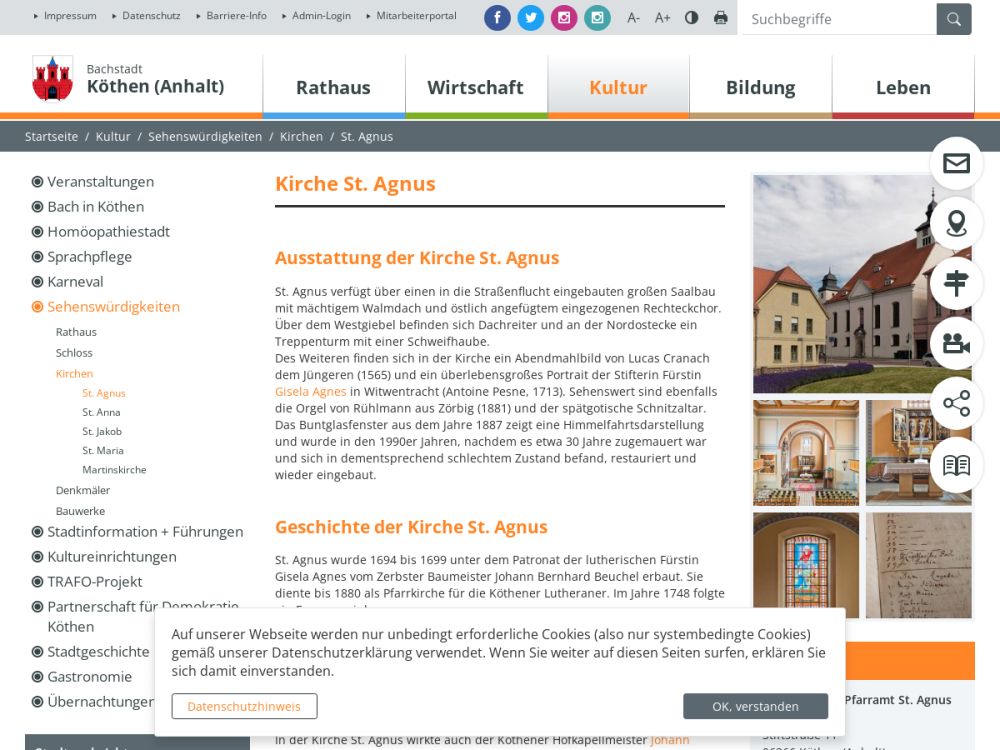Image resolution: width=1000 pixels, height=750 pixels.
Task: Print the page with printer icon
Action: click(x=721, y=18)
